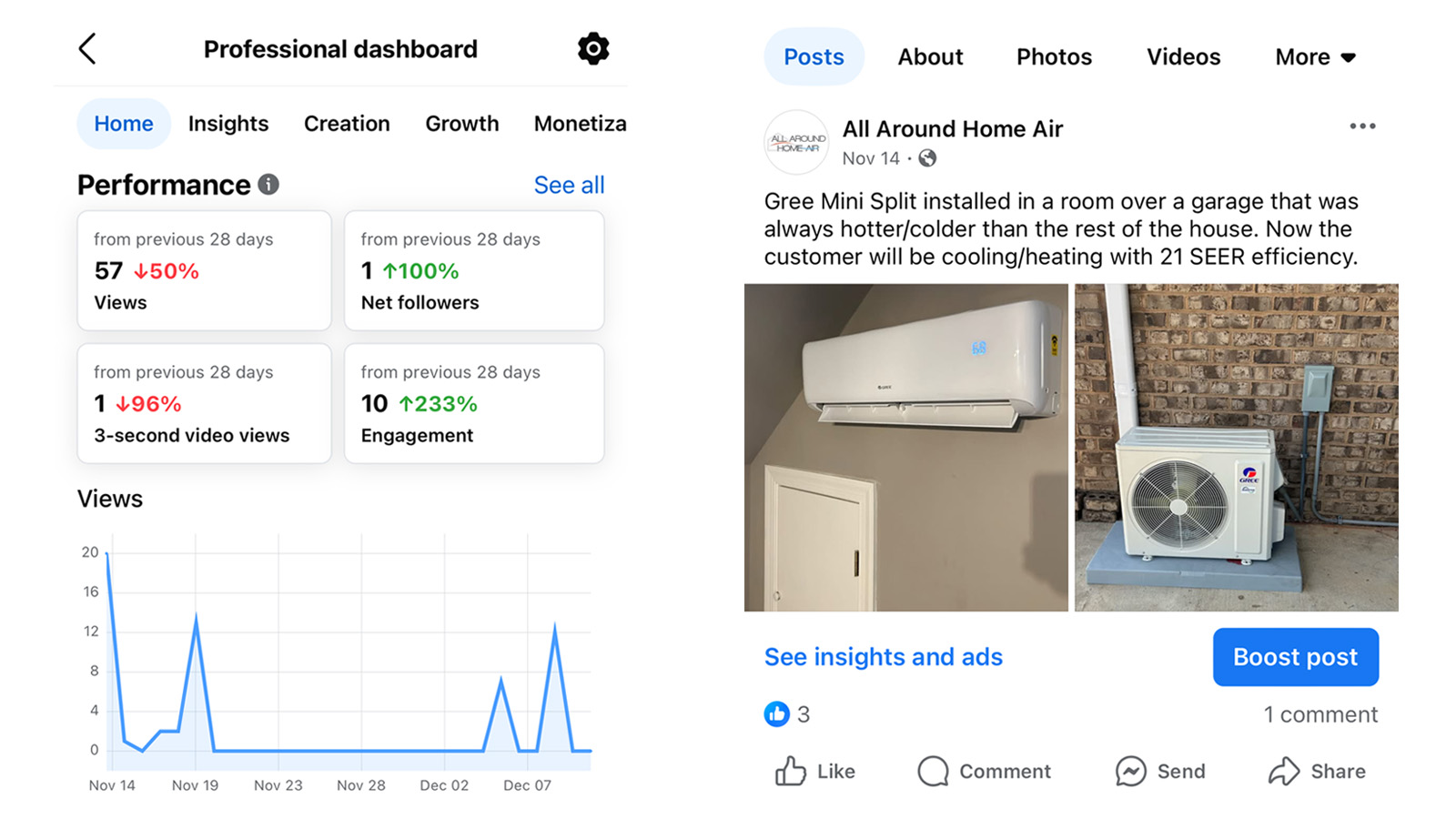Click the blue like reaction count icon
Screen dimensions: 1456x819
click(x=776, y=714)
